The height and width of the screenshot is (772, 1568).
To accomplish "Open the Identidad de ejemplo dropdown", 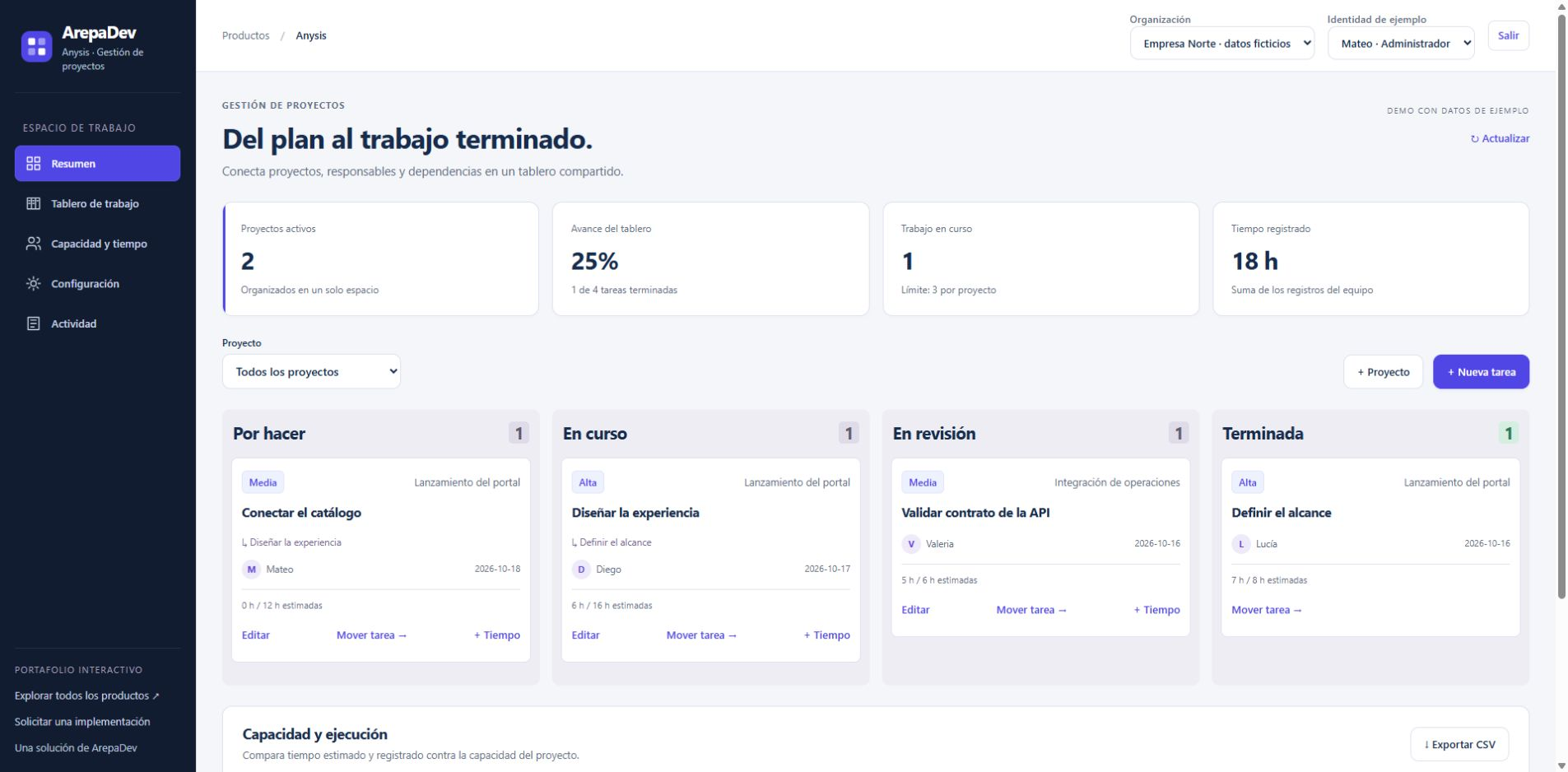I will (x=1401, y=44).
